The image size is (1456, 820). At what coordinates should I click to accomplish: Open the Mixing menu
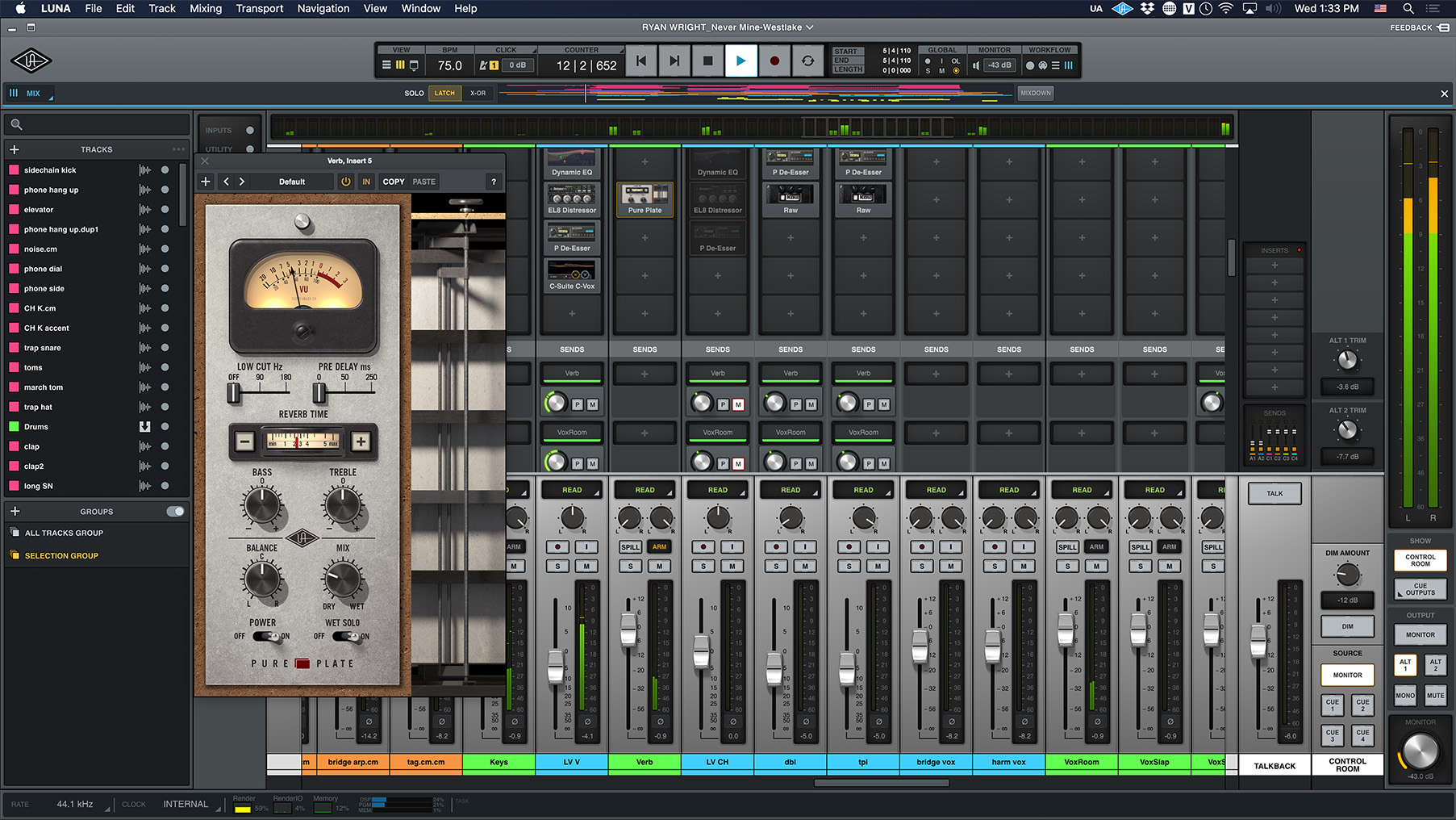pos(205,9)
